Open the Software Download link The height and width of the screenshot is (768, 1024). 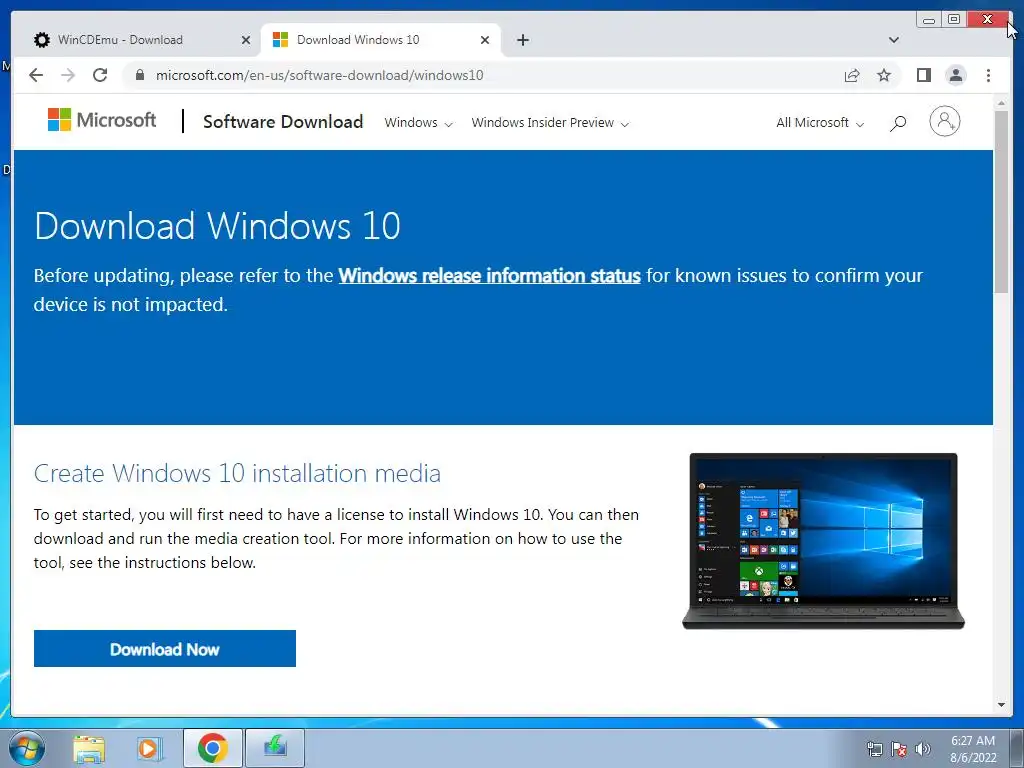click(x=283, y=121)
